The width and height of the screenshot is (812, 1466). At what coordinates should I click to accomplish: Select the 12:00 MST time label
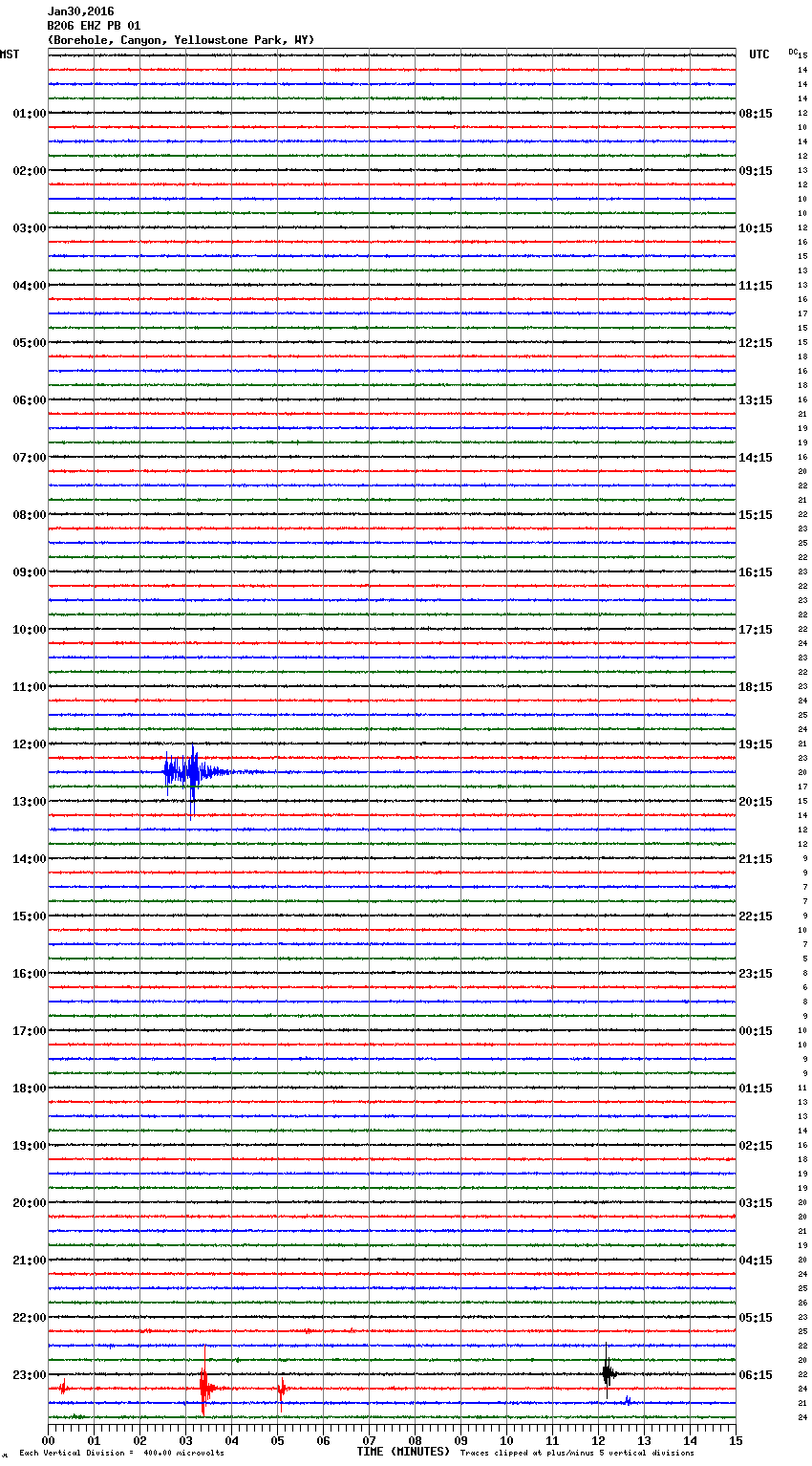coord(29,744)
